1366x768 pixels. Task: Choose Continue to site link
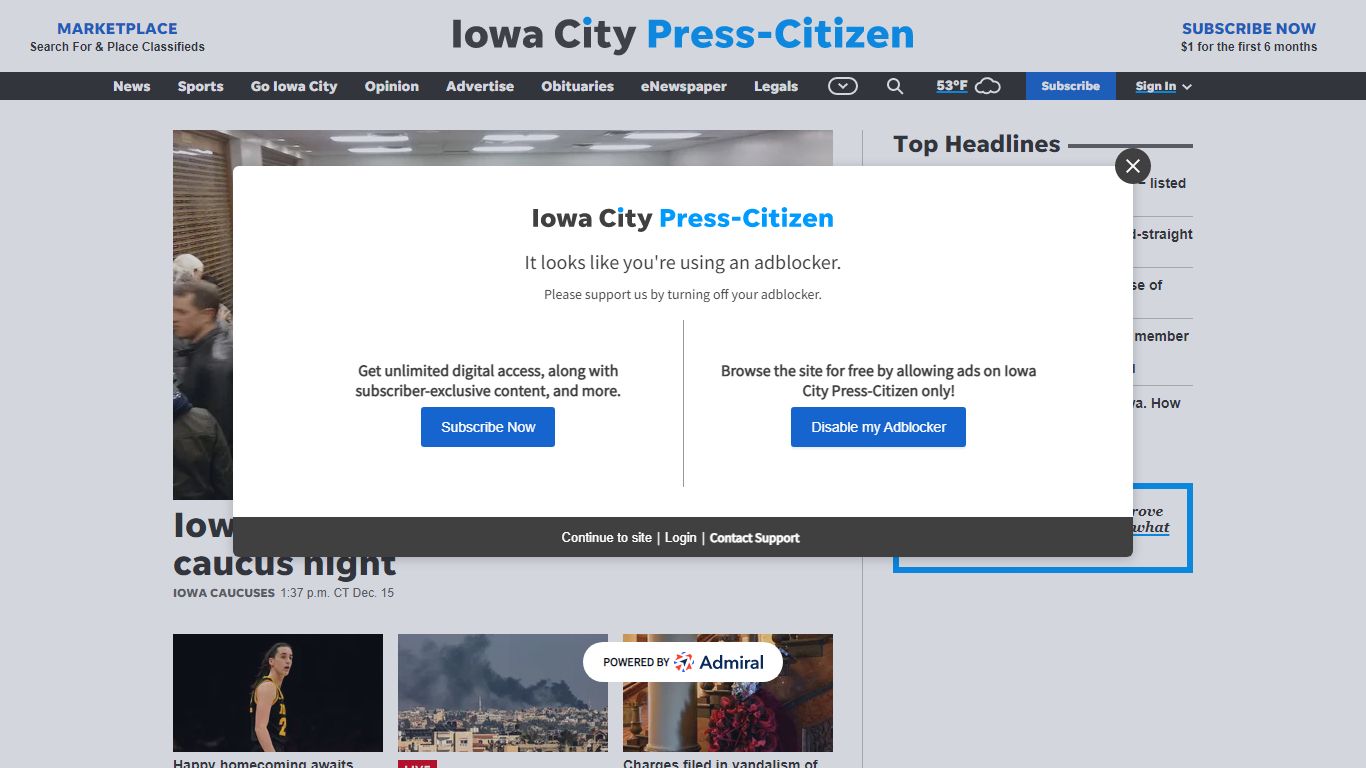click(x=606, y=538)
